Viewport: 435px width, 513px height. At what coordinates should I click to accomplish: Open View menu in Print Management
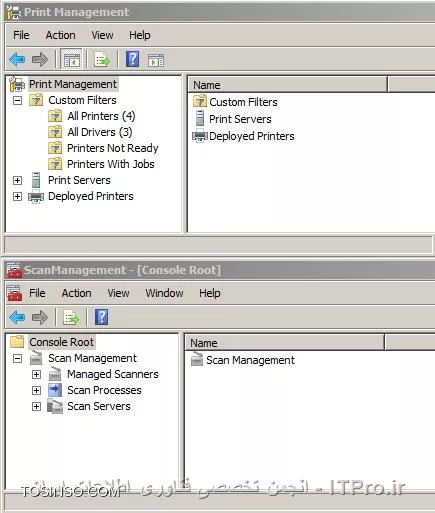click(x=102, y=35)
